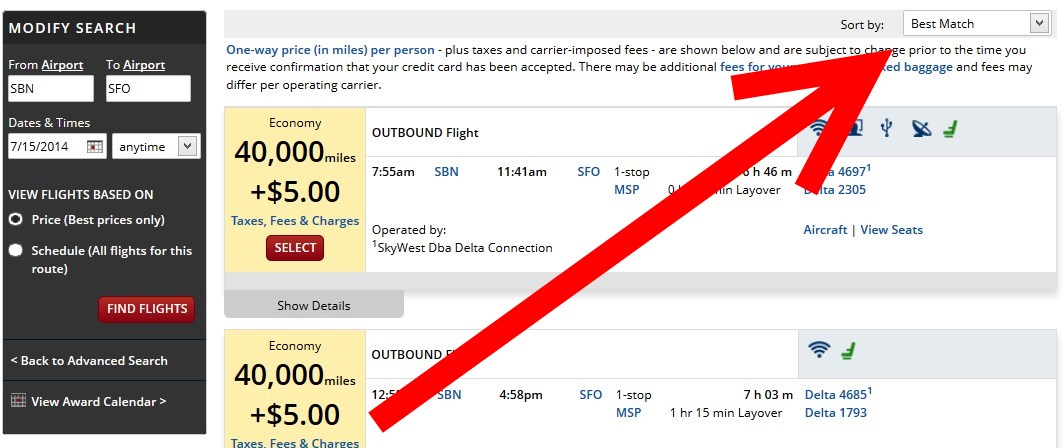Click the Wi-Fi icon on second flight

[x=820, y=350]
